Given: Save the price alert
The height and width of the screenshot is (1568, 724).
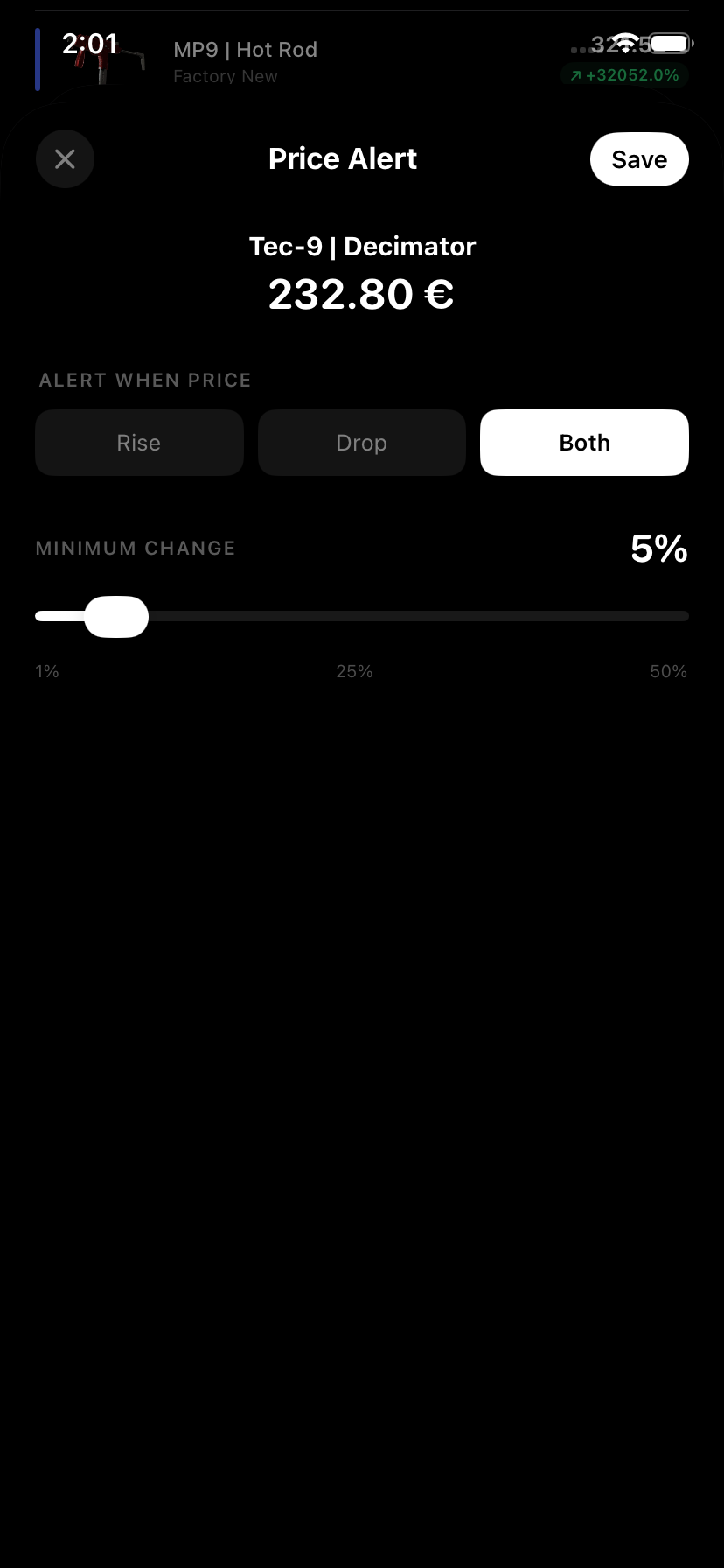Looking at the screenshot, I should click(x=639, y=159).
